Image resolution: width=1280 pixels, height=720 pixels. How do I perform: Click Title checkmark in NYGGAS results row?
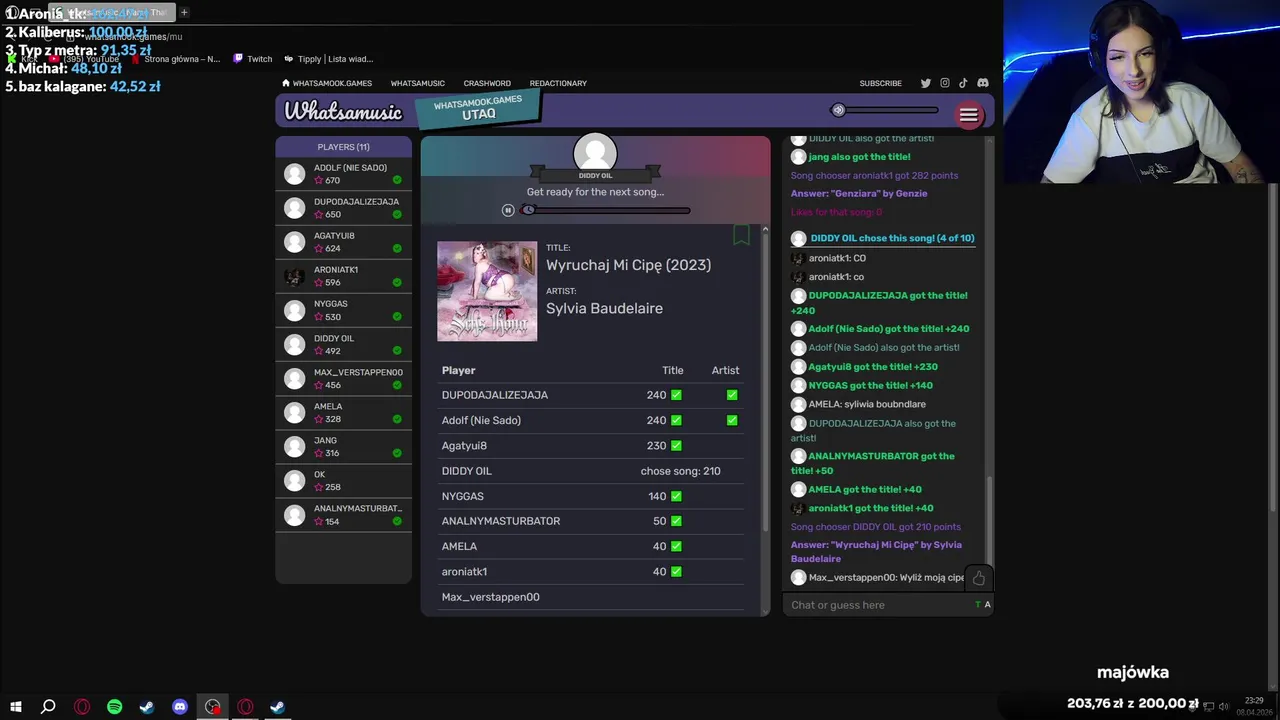(676, 496)
